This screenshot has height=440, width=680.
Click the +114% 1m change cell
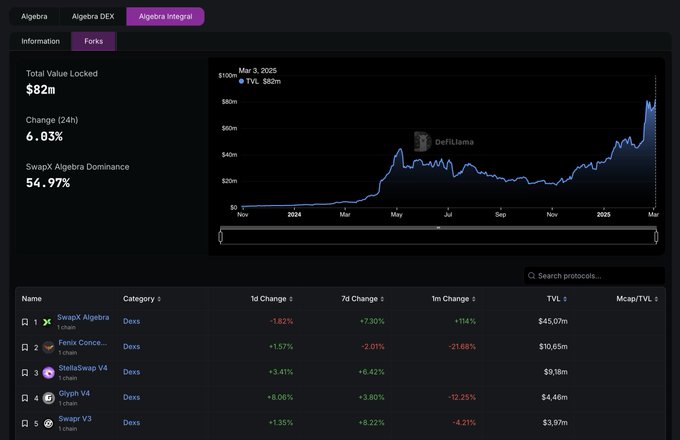click(x=465, y=321)
